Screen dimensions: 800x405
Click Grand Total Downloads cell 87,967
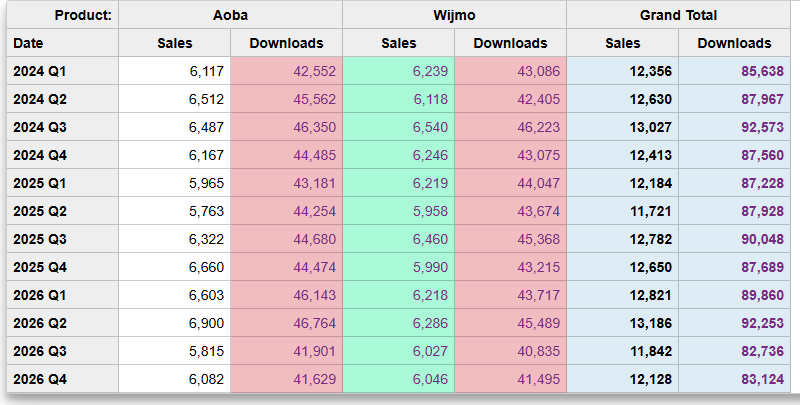(x=735, y=99)
